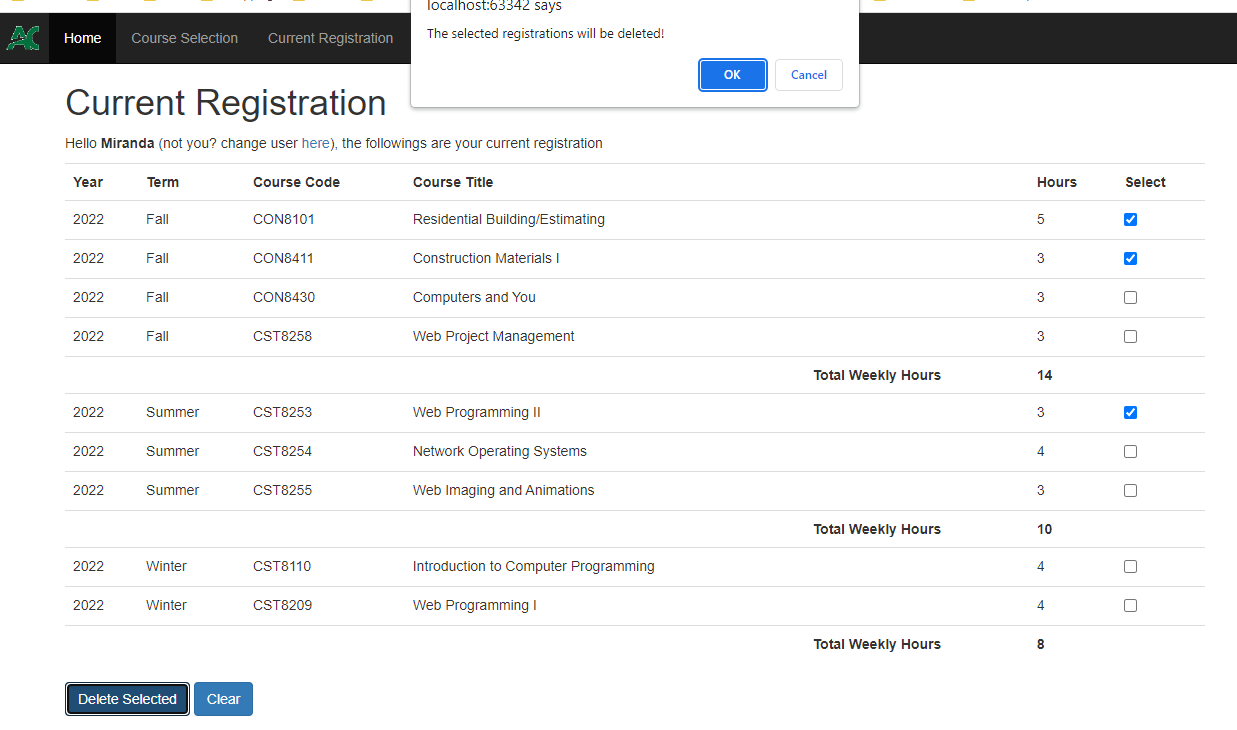
Task: Go to the Home tab
Action: [x=82, y=38]
